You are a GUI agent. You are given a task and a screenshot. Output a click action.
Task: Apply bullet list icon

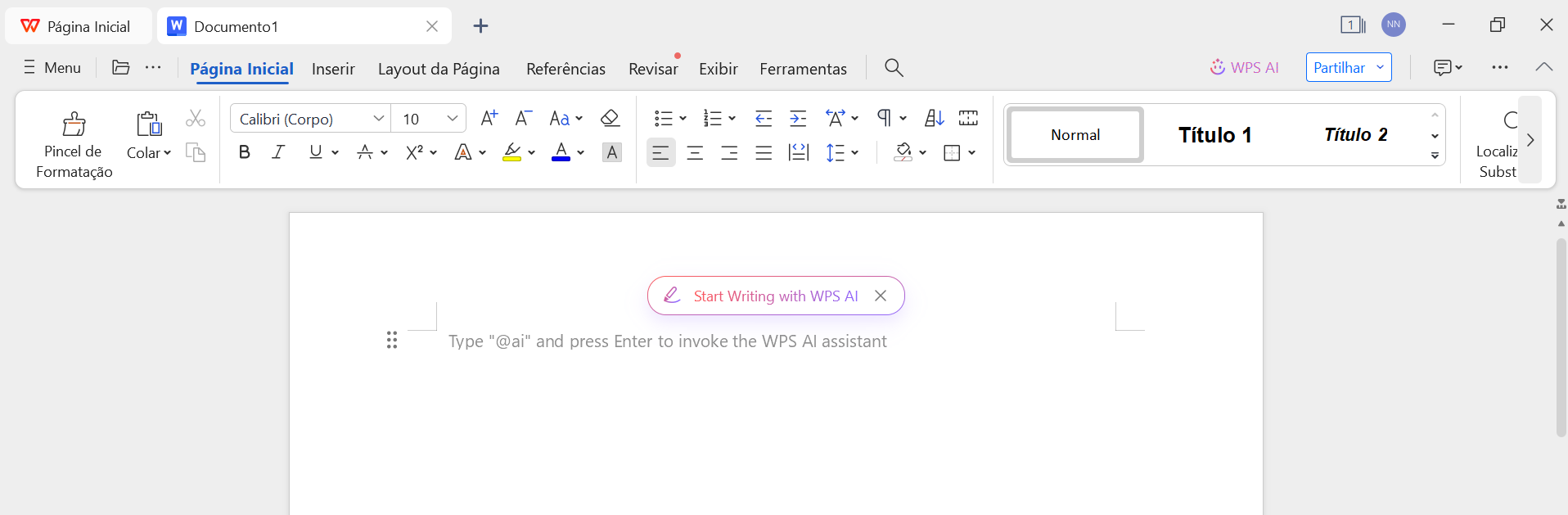click(x=663, y=119)
